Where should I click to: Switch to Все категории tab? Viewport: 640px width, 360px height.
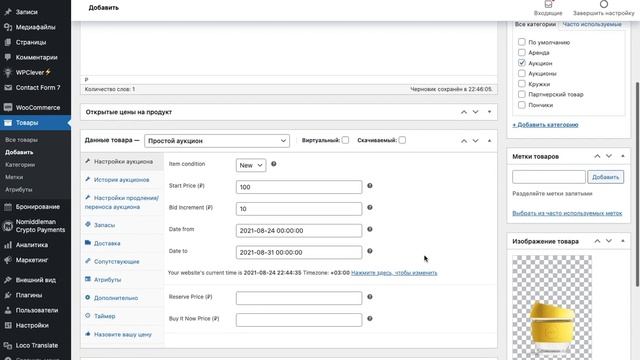535,24
